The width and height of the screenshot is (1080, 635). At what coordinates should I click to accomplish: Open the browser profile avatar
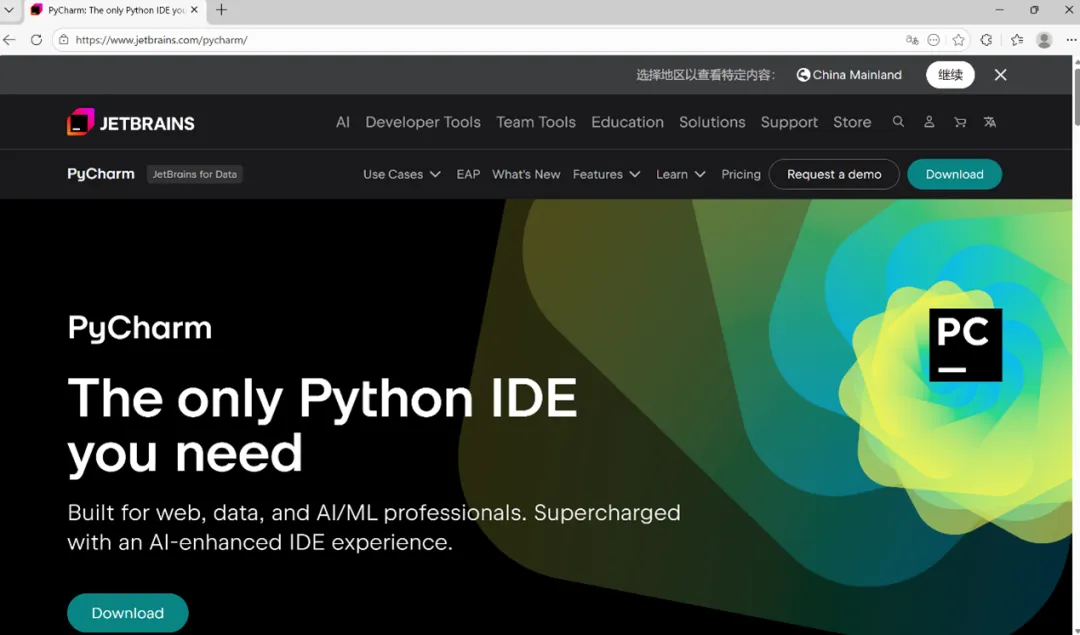coord(1044,40)
